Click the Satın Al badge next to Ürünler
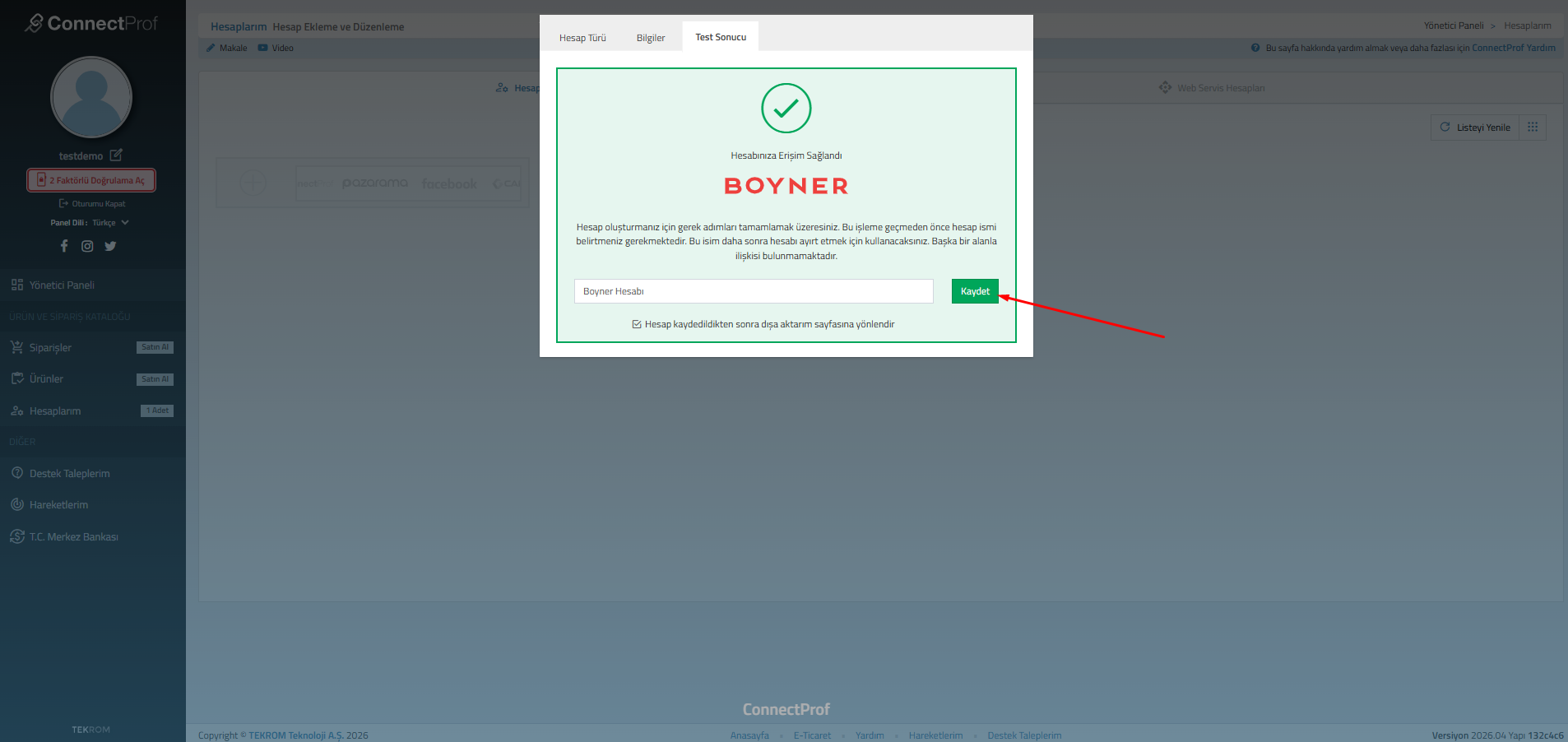Screen dimensions: 1568x742 (x=155, y=379)
